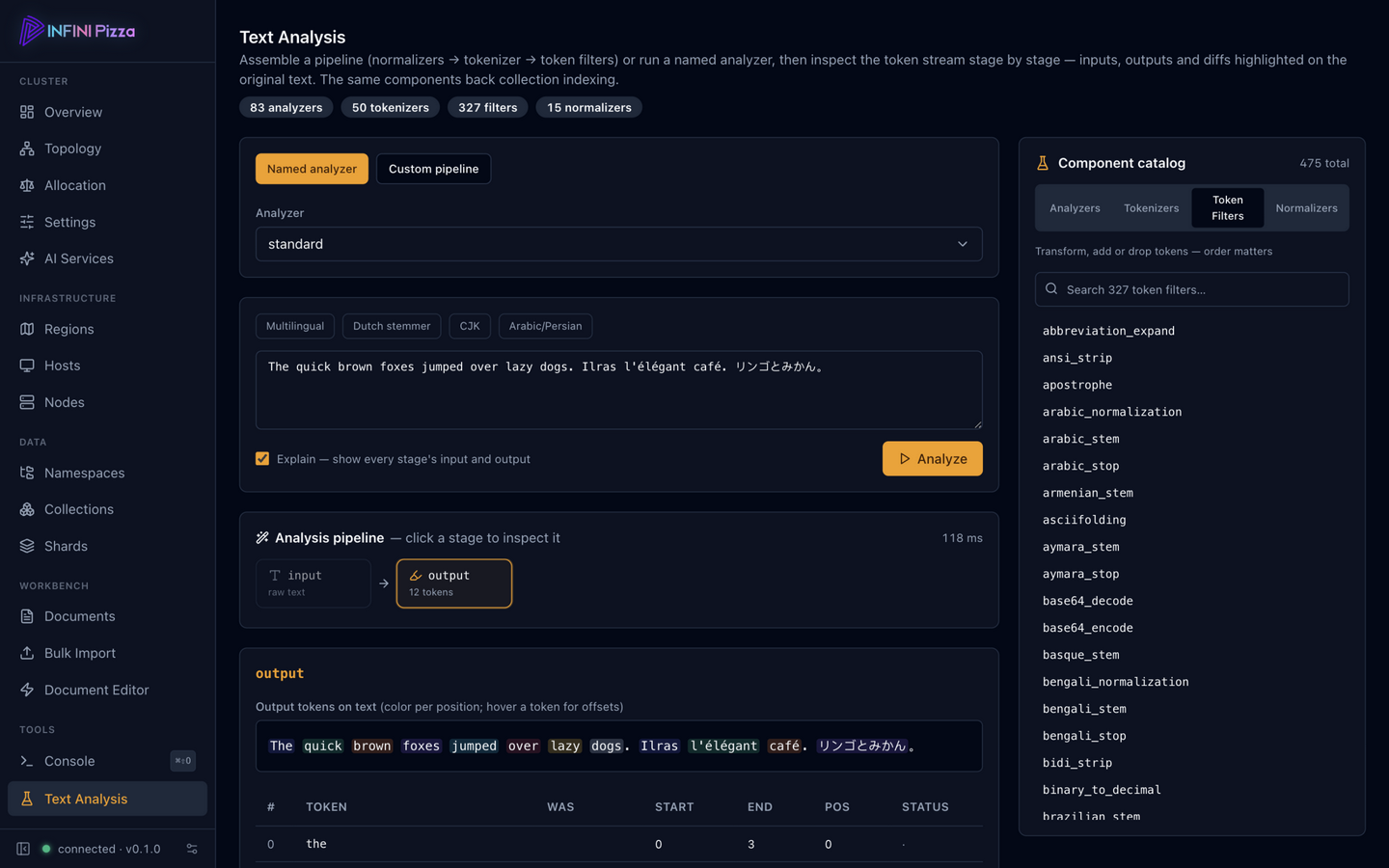This screenshot has width=1389, height=868.
Task: Click into the sample text area
Action: coord(619,390)
